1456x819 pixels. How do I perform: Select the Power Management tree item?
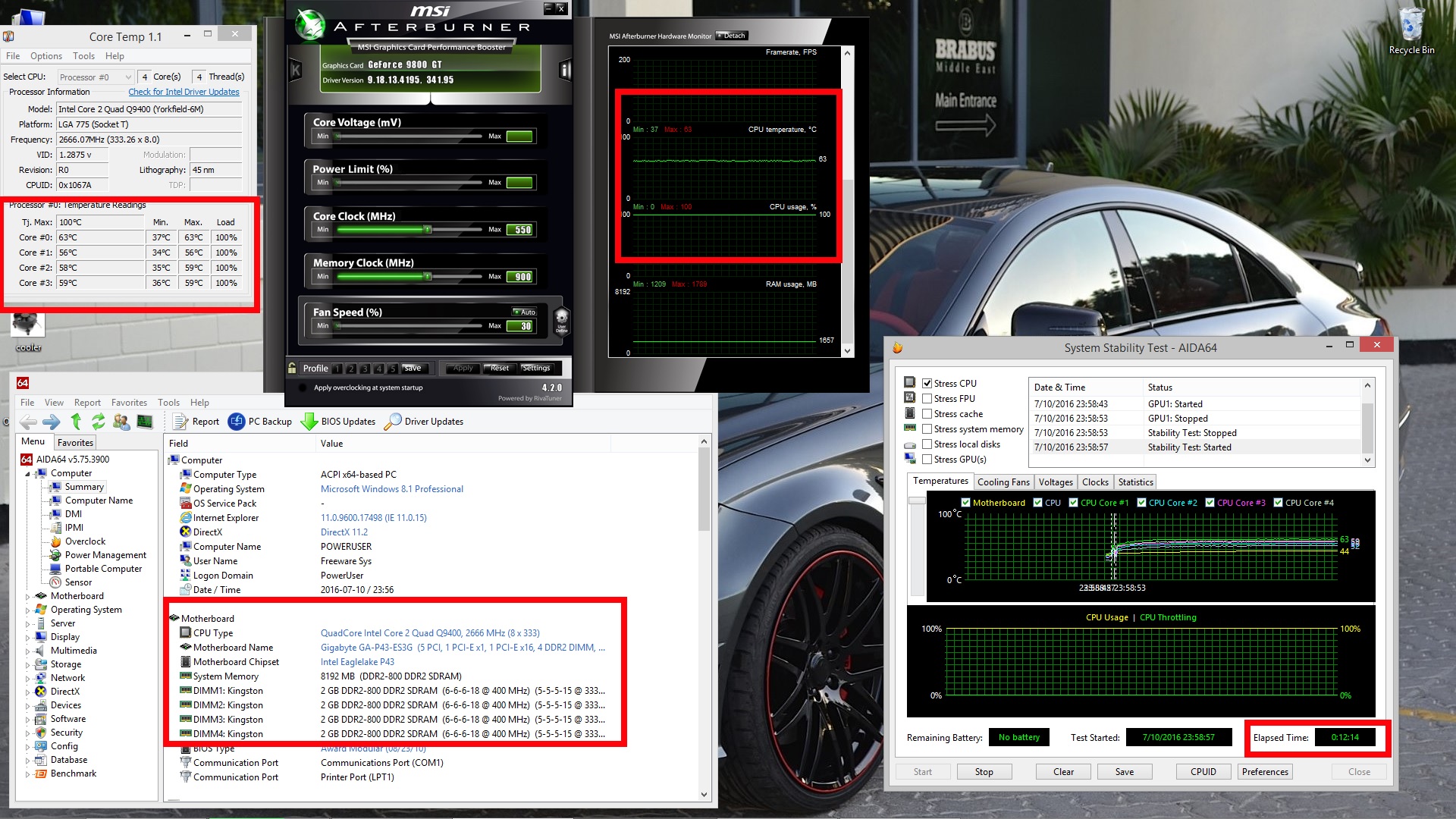[x=105, y=555]
